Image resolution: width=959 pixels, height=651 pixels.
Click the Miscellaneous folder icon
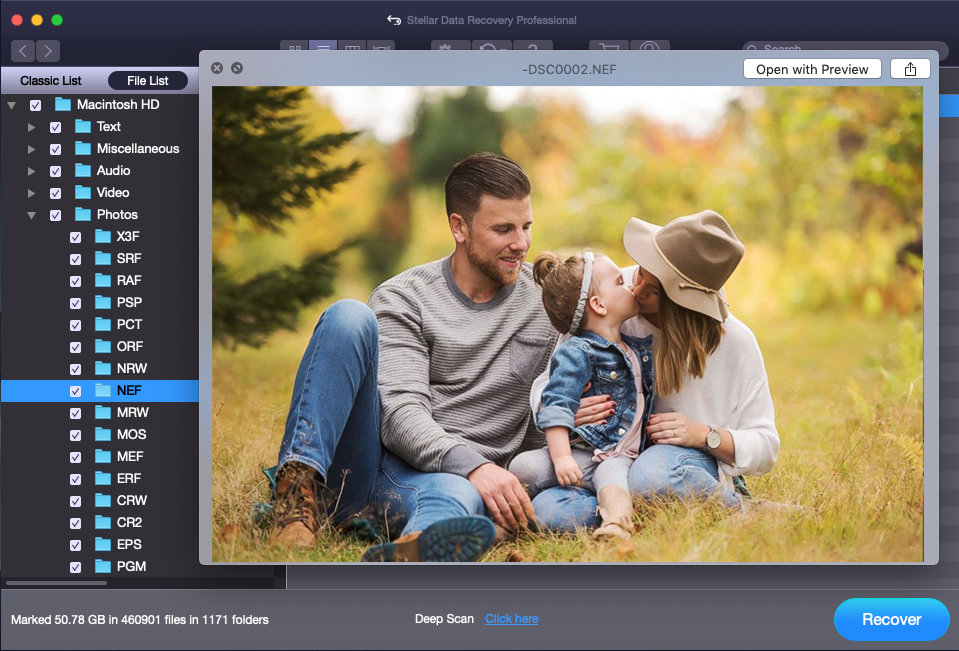[x=83, y=149]
